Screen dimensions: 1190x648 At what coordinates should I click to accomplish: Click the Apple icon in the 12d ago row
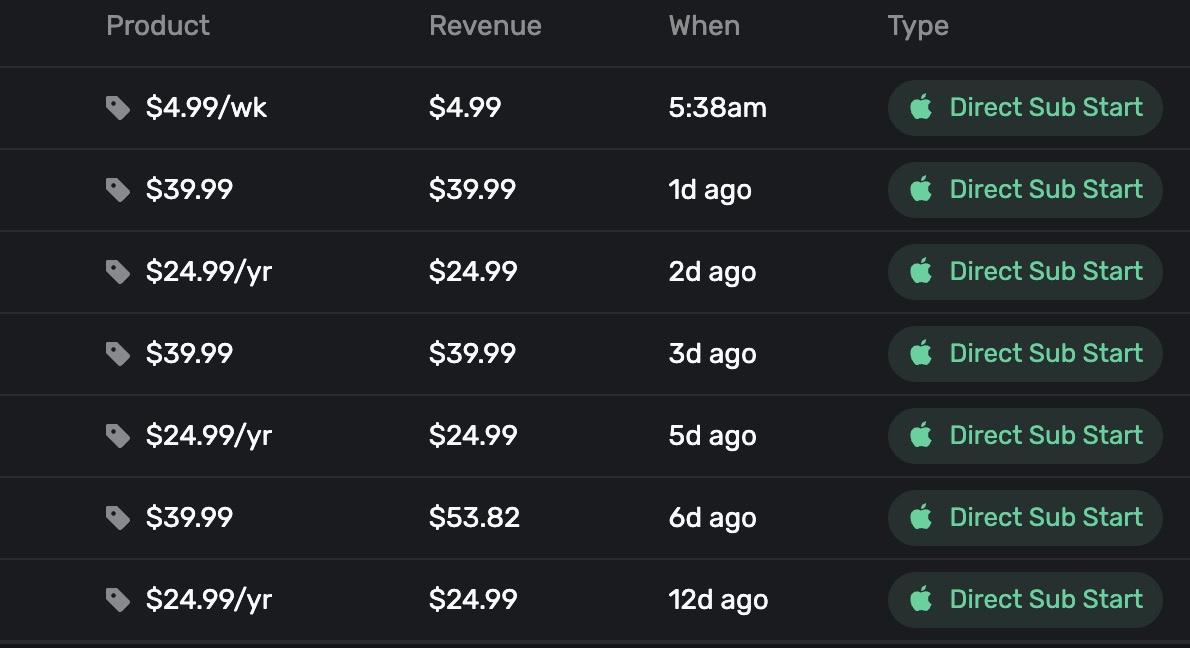921,599
